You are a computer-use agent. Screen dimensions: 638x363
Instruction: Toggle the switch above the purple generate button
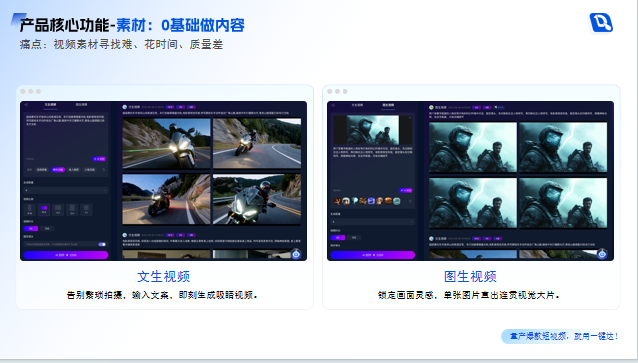[102, 244]
